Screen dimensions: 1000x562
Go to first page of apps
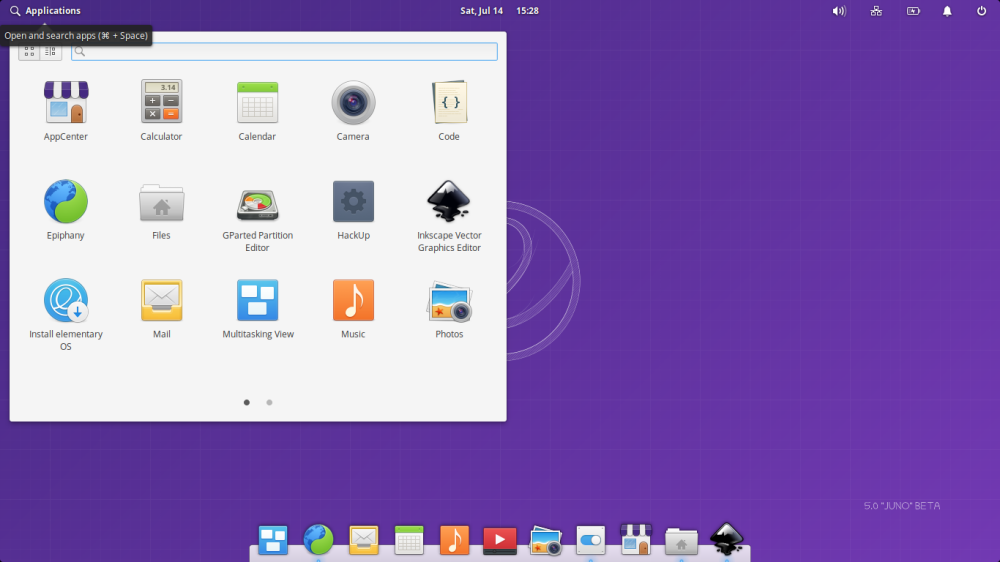click(x=247, y=403)
